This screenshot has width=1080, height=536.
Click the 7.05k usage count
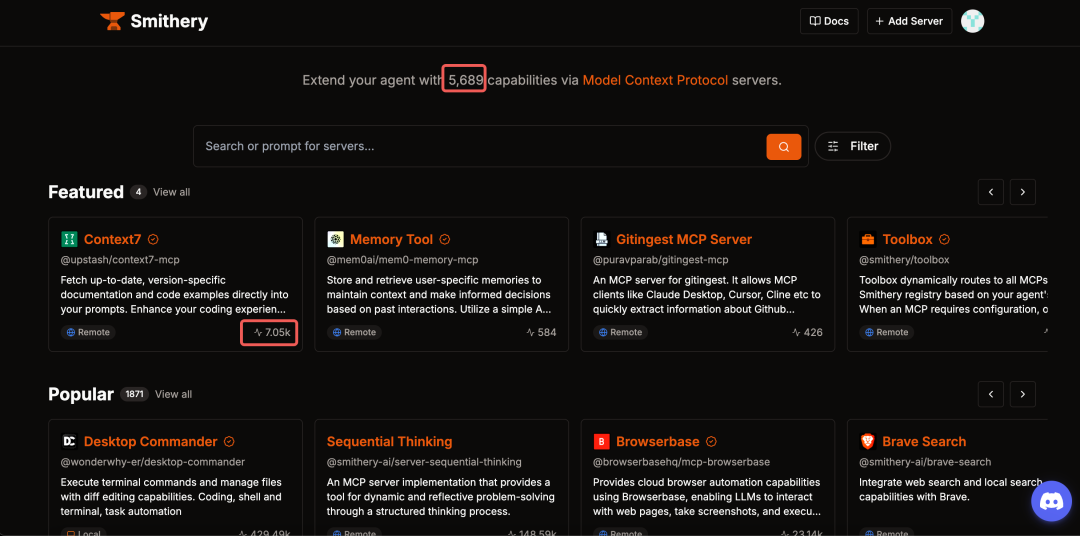click(x=272, y=332)
